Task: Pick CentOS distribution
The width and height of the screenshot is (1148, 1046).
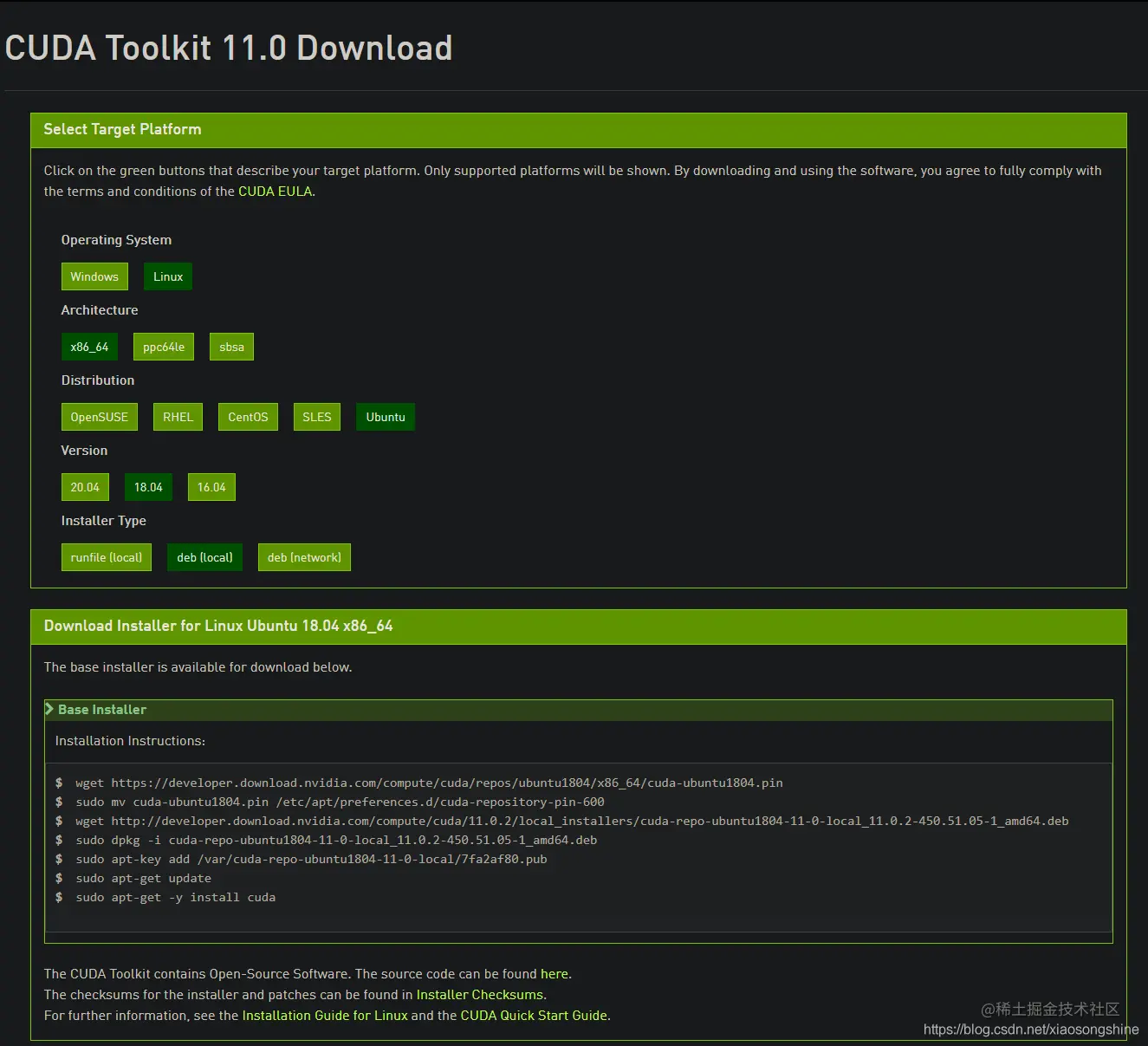Action: pyautogui.click(x=248, y=417)
